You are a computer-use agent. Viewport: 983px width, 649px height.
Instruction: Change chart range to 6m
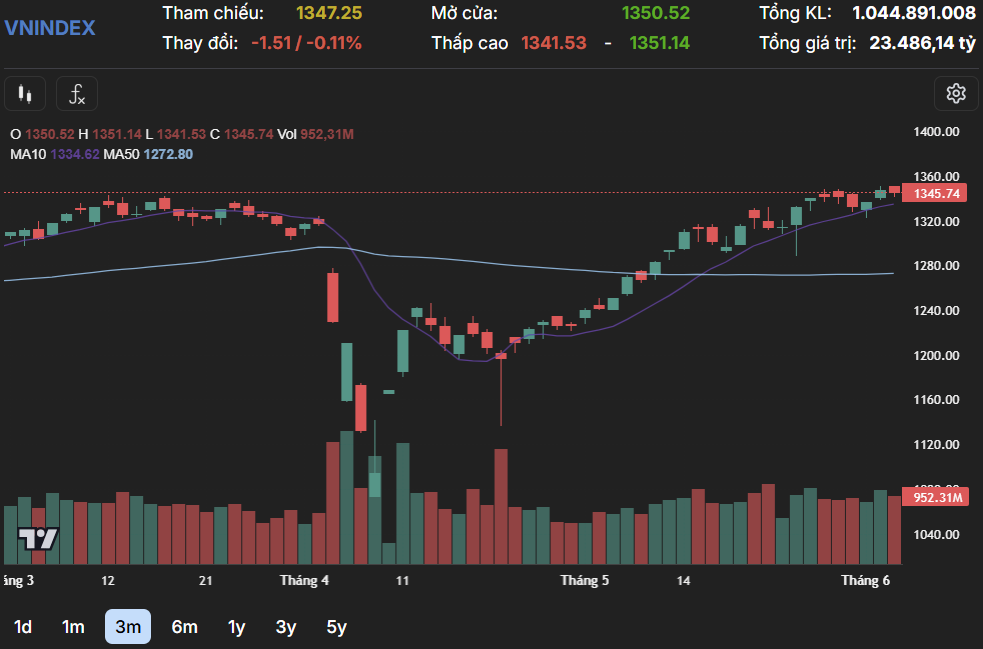coord(184,627)
